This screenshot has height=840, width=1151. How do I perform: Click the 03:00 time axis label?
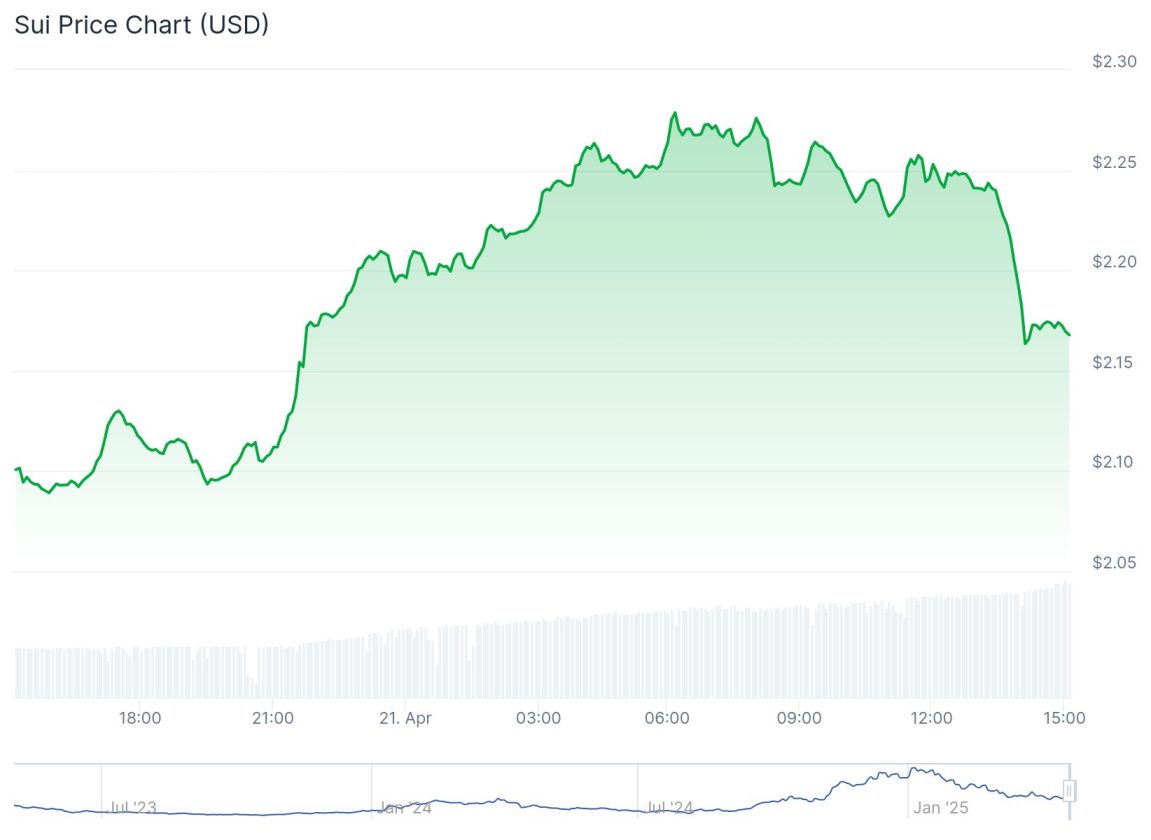(537, 718)
